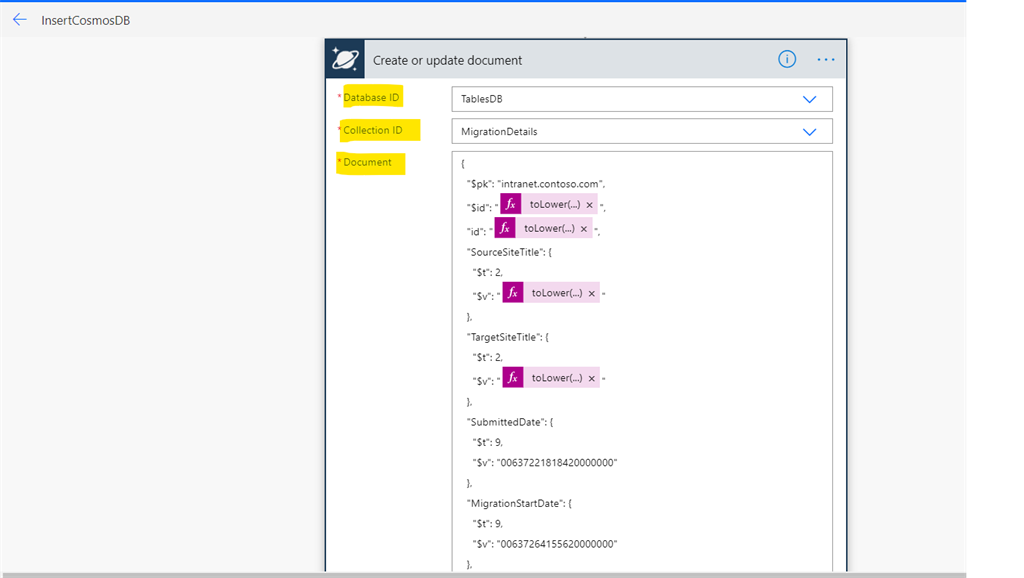
Task: Open the three-dot more options menu
Action: pyautogui.click(x=825, y=59)
